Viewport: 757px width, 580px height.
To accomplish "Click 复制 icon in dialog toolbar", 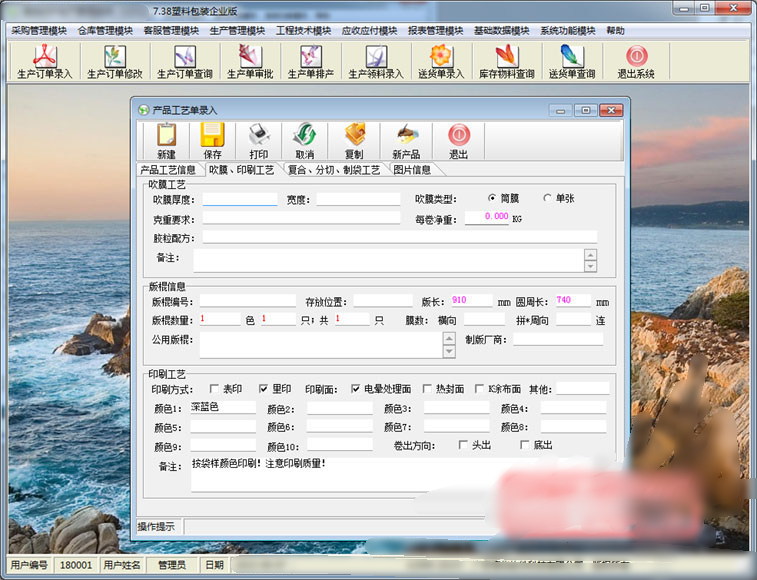I will click(354, 141).
